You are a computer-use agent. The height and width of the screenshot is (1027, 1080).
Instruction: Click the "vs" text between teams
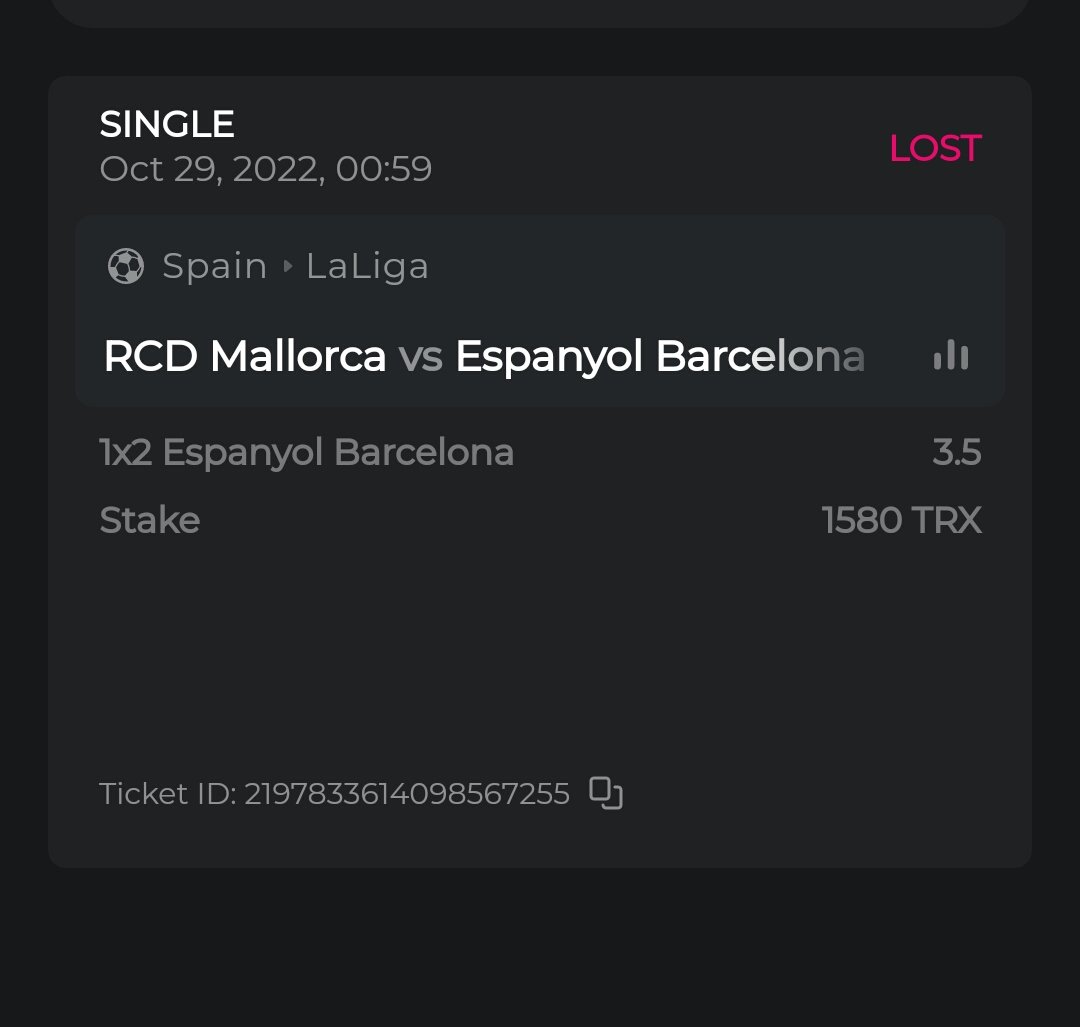coord(420,357)
